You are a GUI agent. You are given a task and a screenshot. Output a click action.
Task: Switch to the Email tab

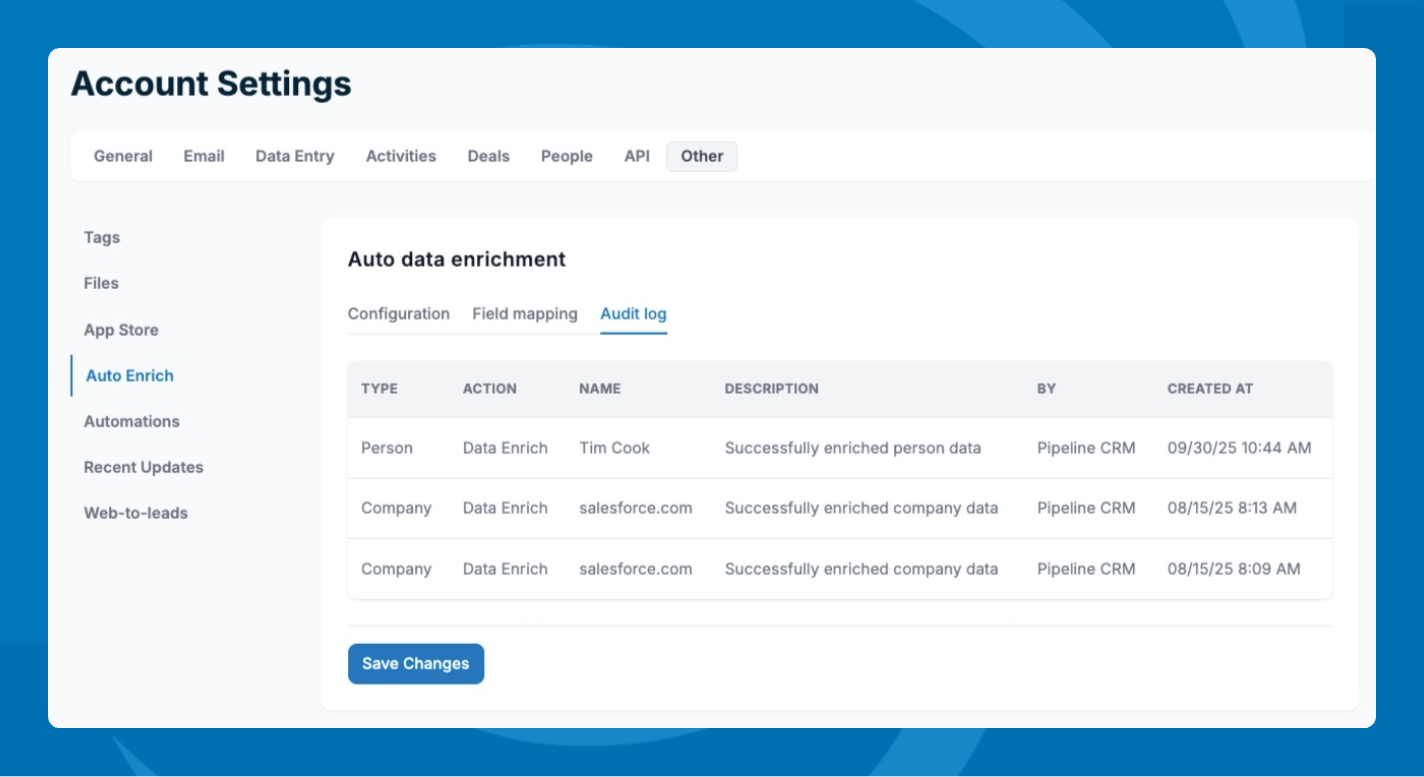[x=204, y=156]
